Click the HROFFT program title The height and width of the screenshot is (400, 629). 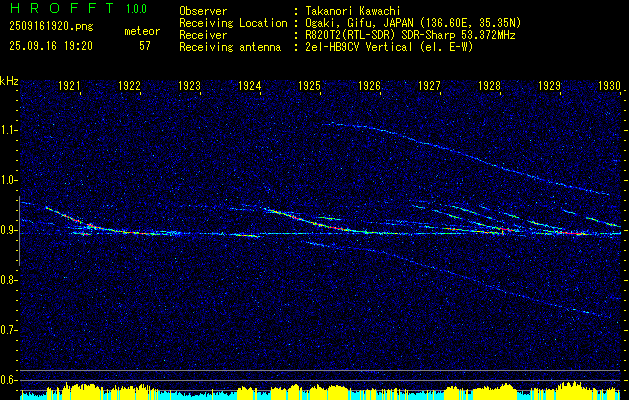pos(61,8)
